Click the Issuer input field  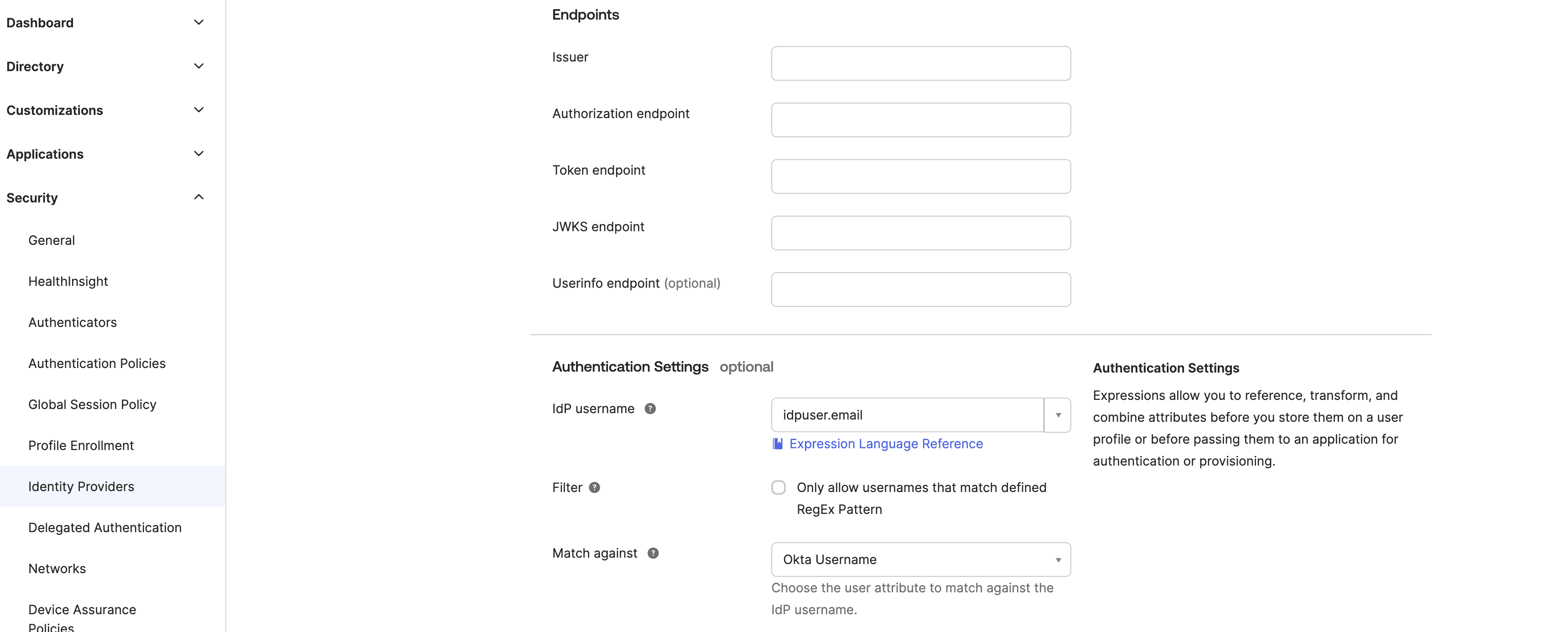pos(920,63)
